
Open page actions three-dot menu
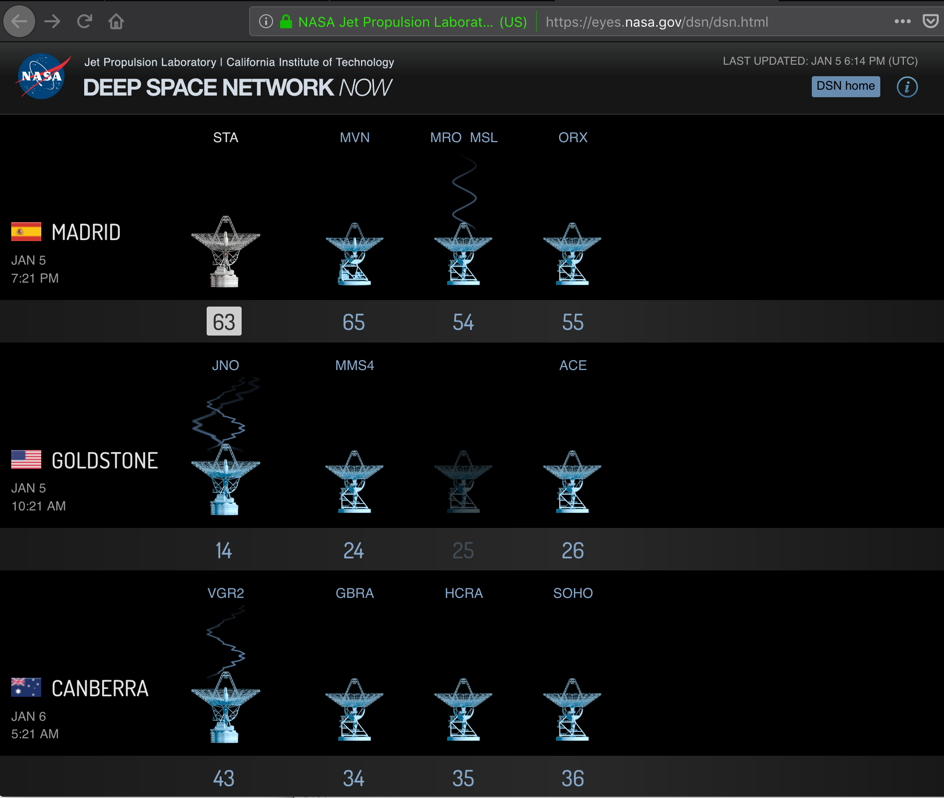click(902, 21)
